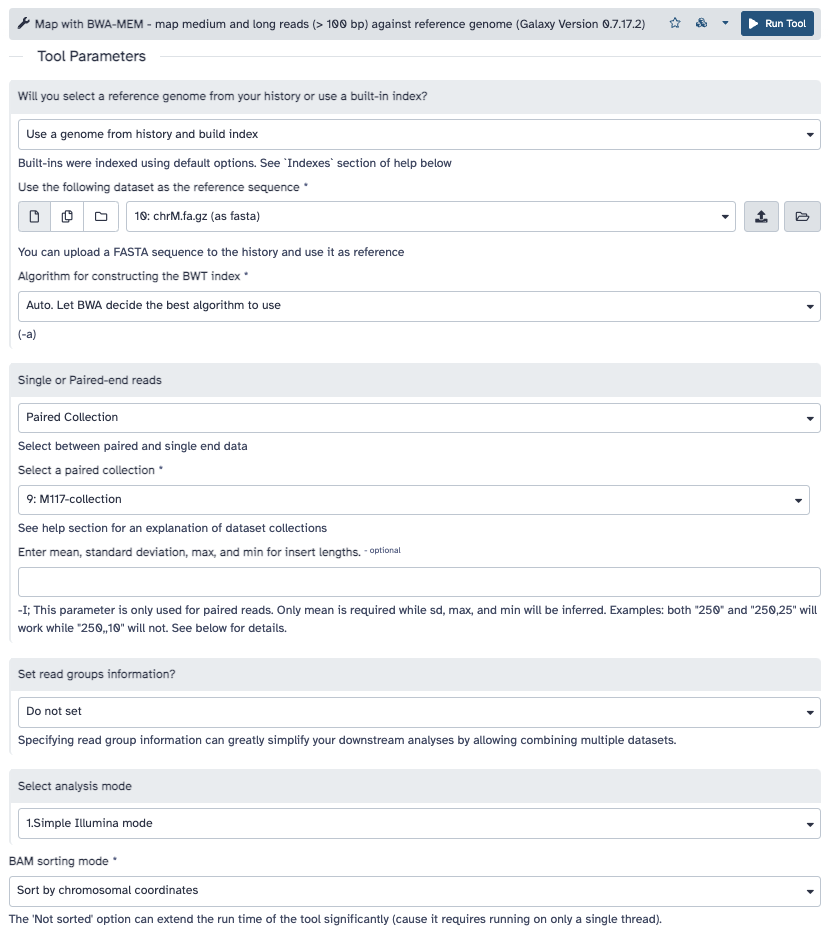Open the tool versions cubes icon
Viewport: 832px width, 940px height.
(x=701, y=23)
